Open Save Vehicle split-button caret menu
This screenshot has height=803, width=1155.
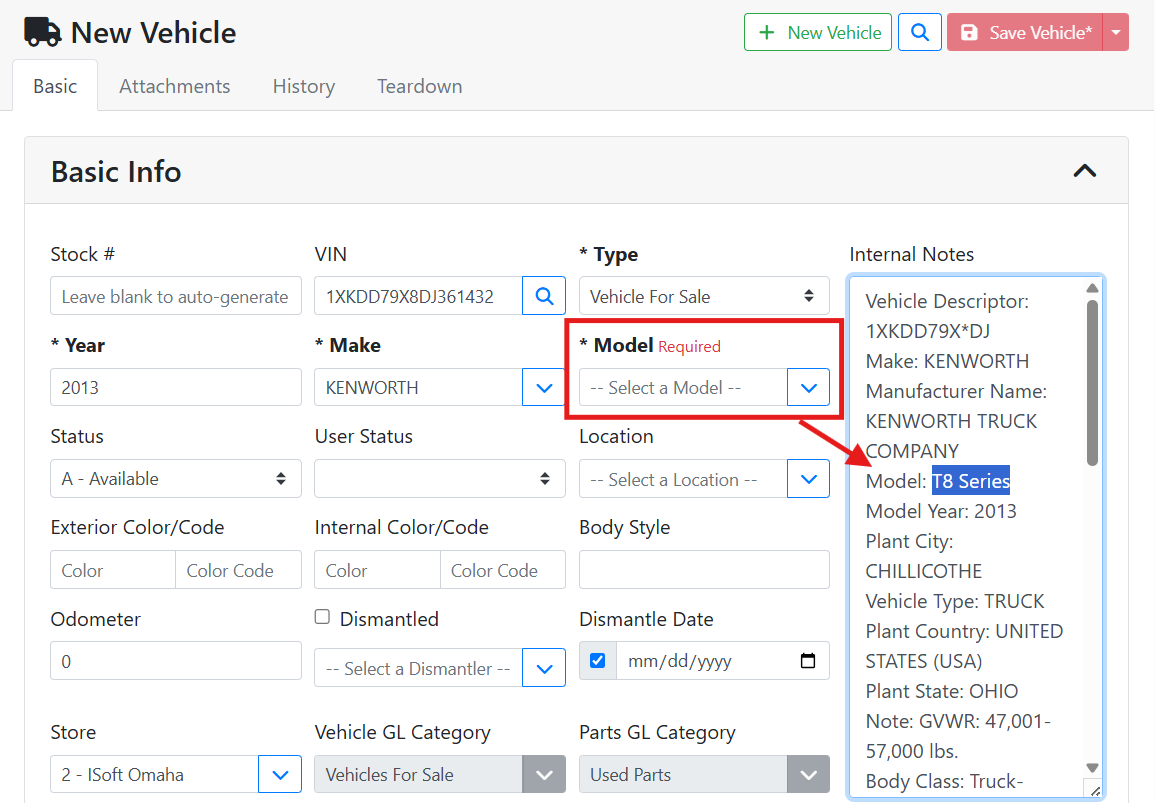[1116, 32]
